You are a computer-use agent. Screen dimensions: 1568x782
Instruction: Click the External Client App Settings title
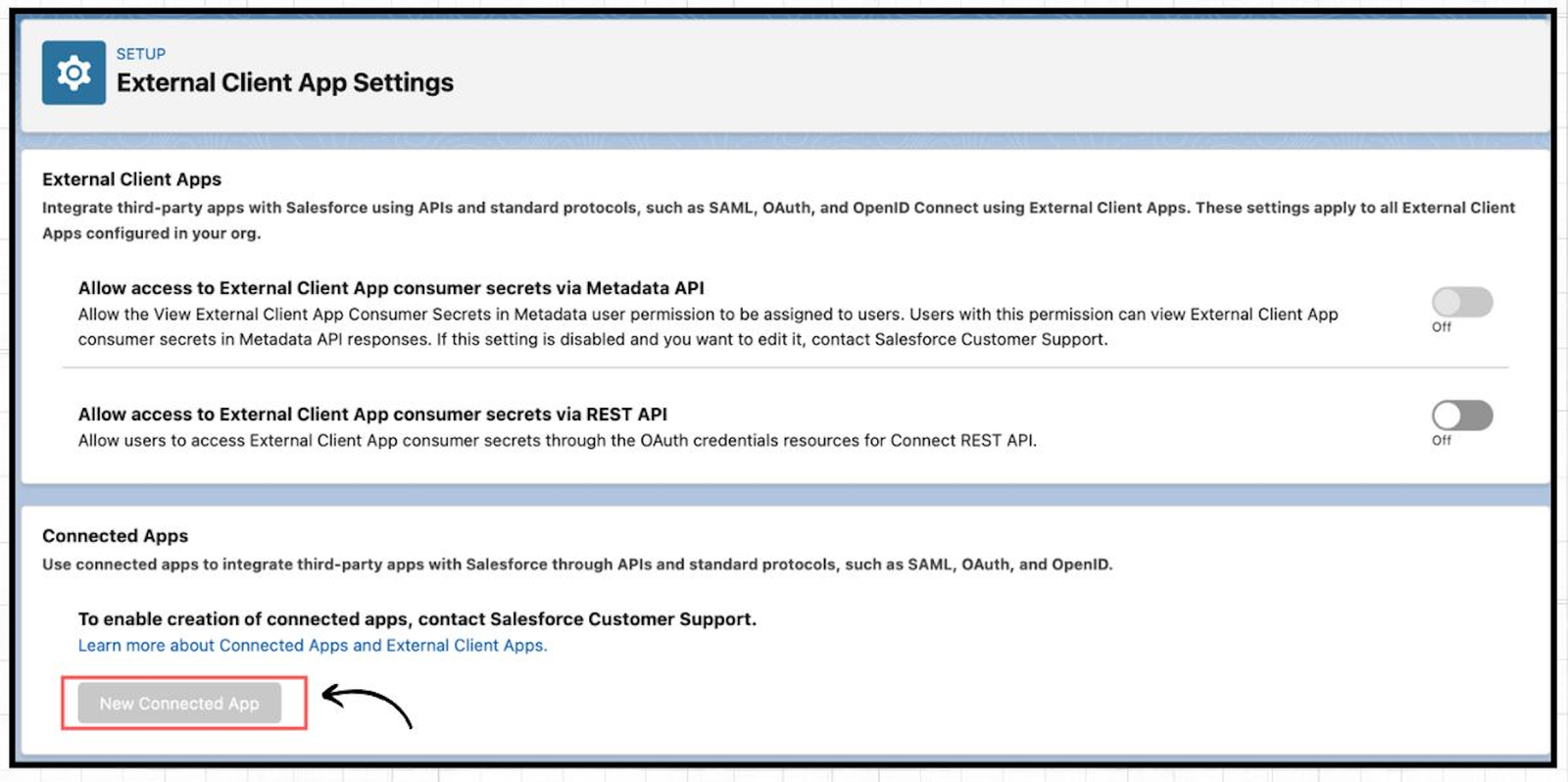click(x=284, y=82)
